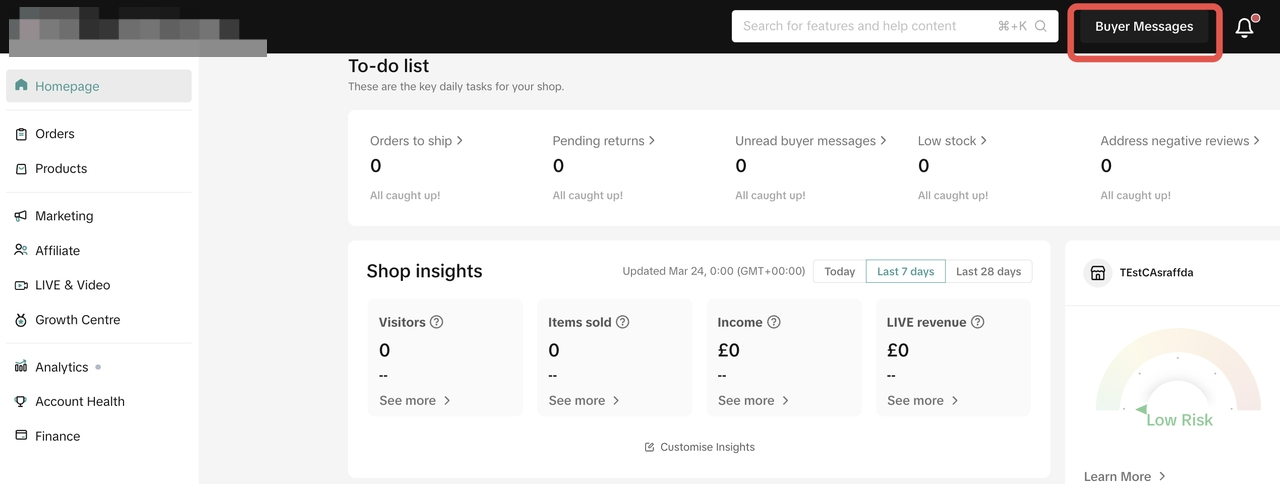Choose the Last 28 days range
This screenshot has width=1280, height=484.
pyautogui.click(x=988, y=271)
